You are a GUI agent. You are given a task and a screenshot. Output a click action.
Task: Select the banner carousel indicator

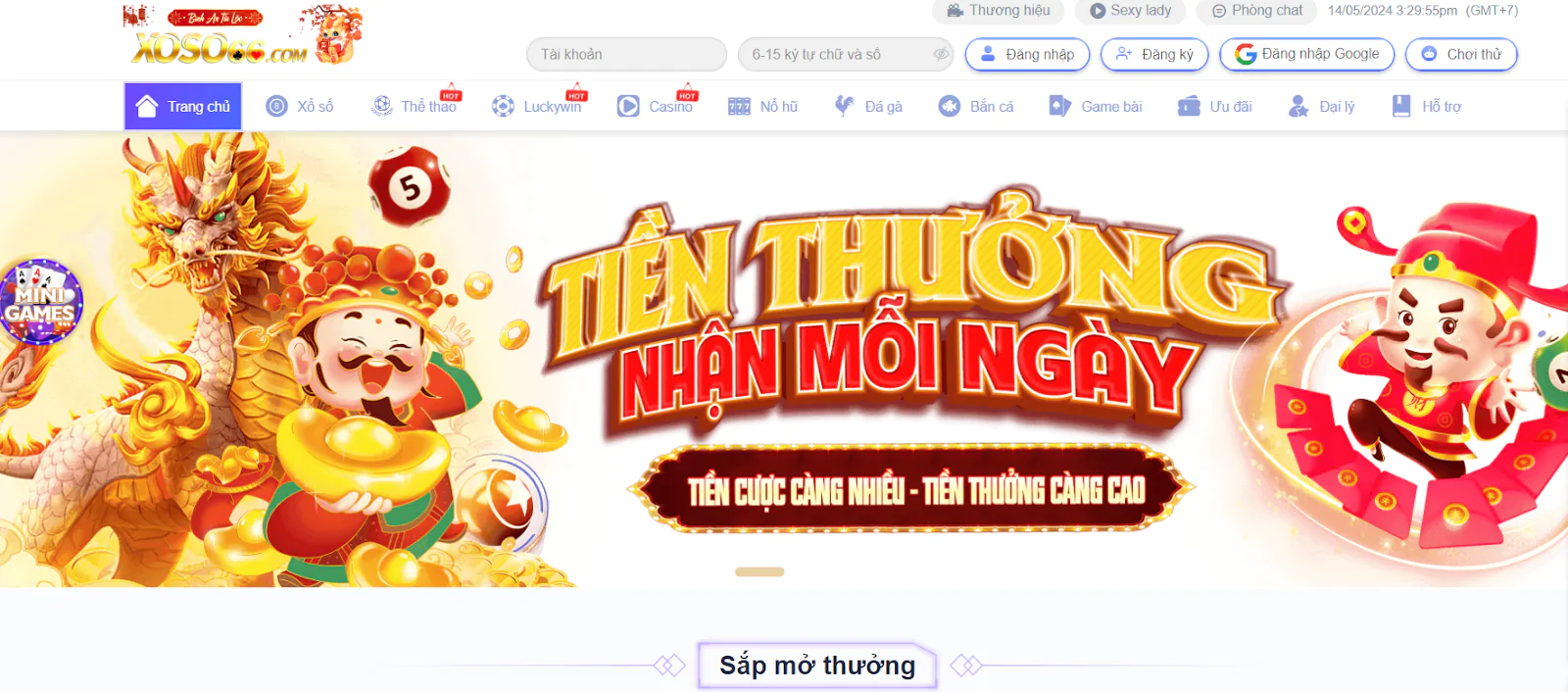[x=759, y=571]
